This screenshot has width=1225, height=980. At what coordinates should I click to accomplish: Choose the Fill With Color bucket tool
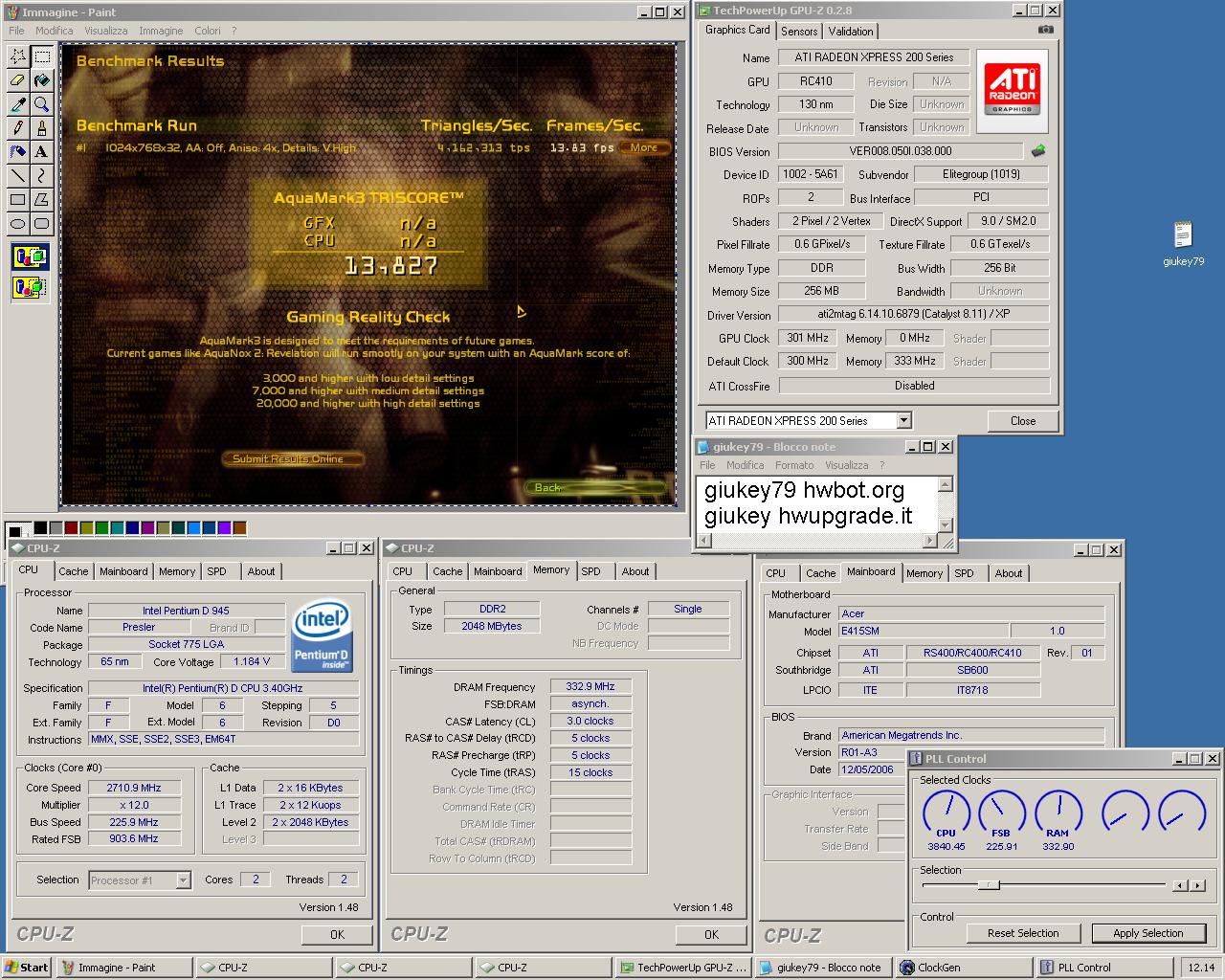point(41,80)
